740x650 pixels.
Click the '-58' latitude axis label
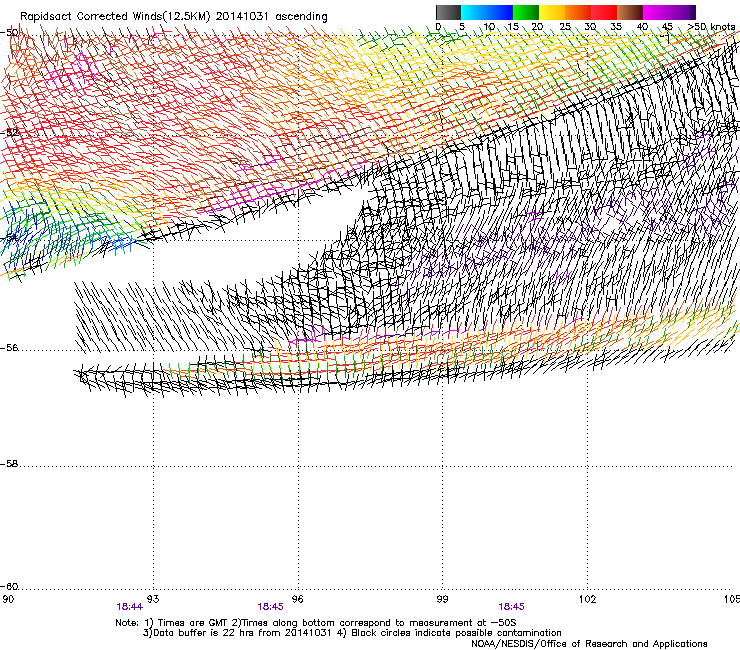[x=9, y=464]
